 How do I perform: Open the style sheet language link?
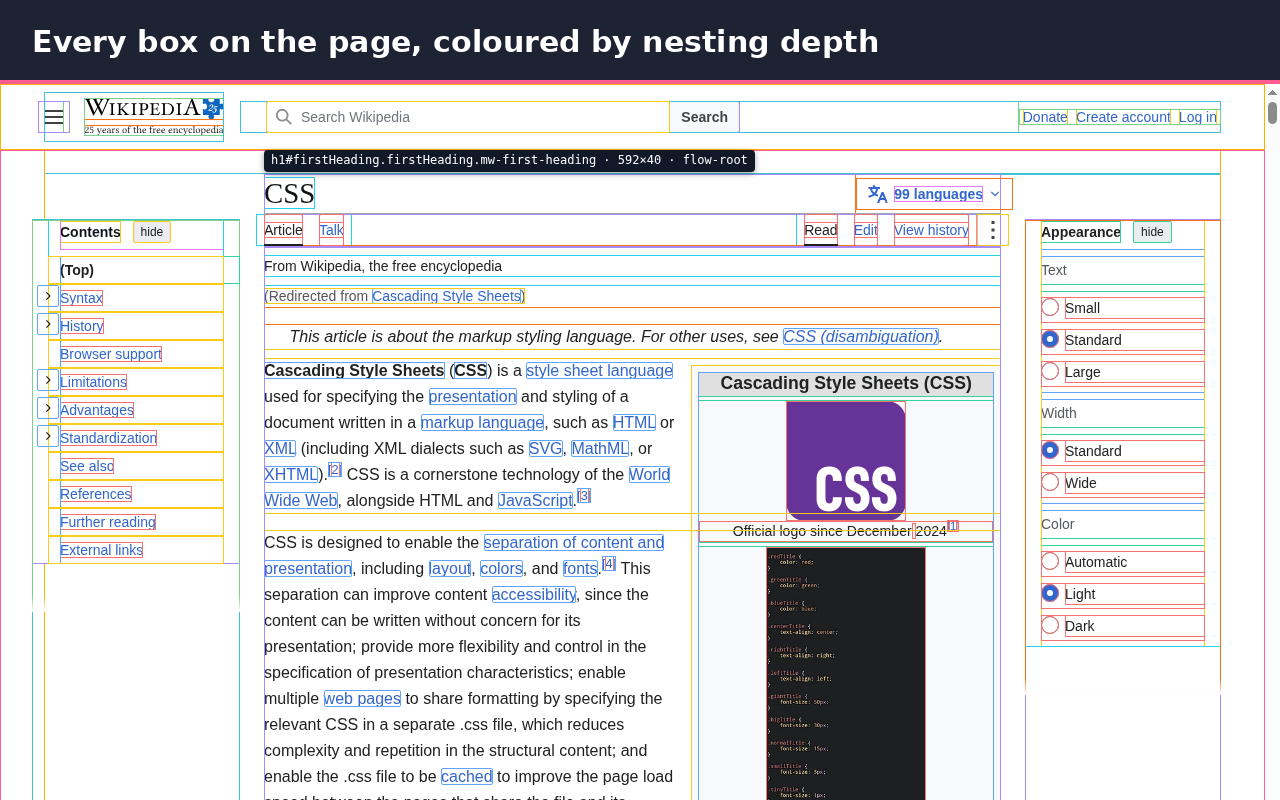tap(599, 371)
